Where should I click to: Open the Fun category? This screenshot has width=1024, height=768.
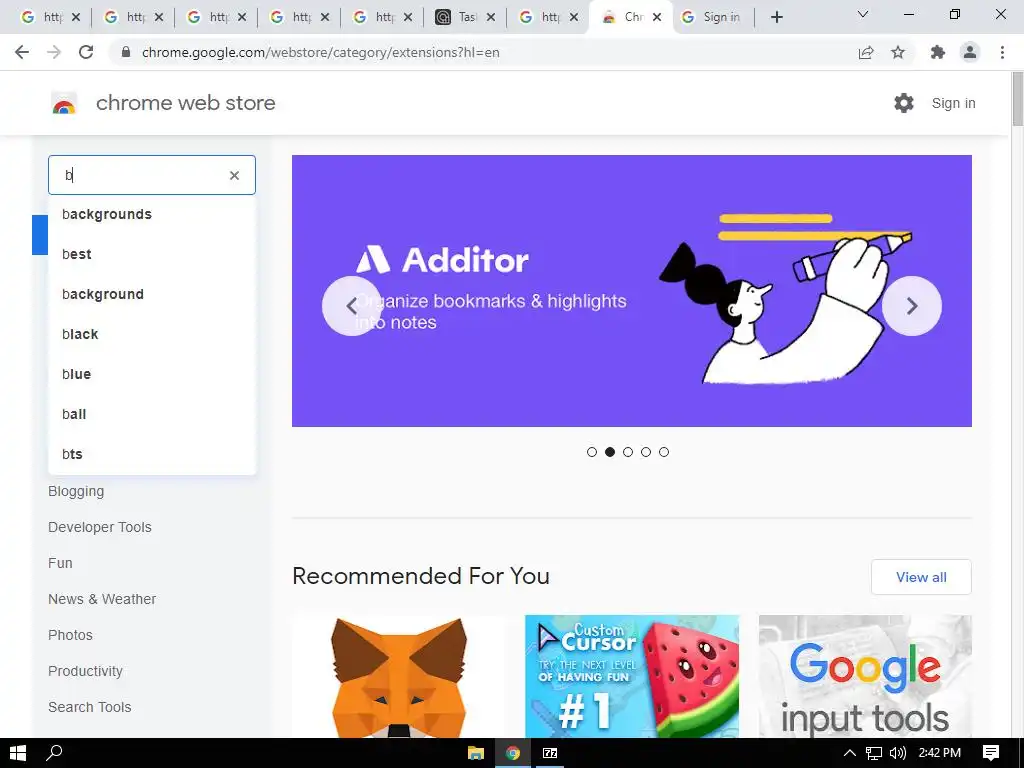click(60, 563)
